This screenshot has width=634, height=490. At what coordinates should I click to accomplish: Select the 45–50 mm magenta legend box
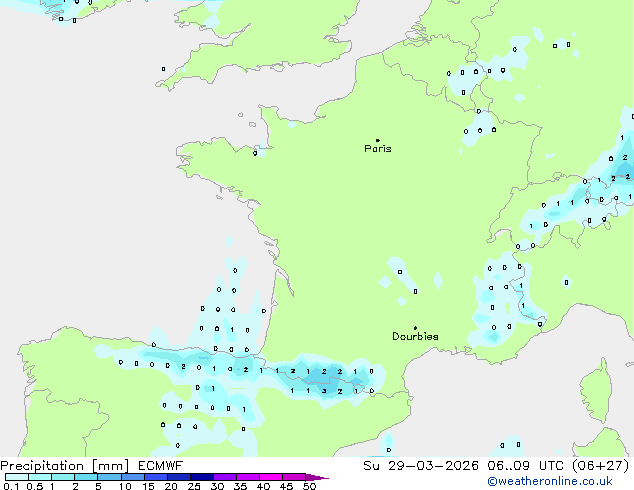294,477
